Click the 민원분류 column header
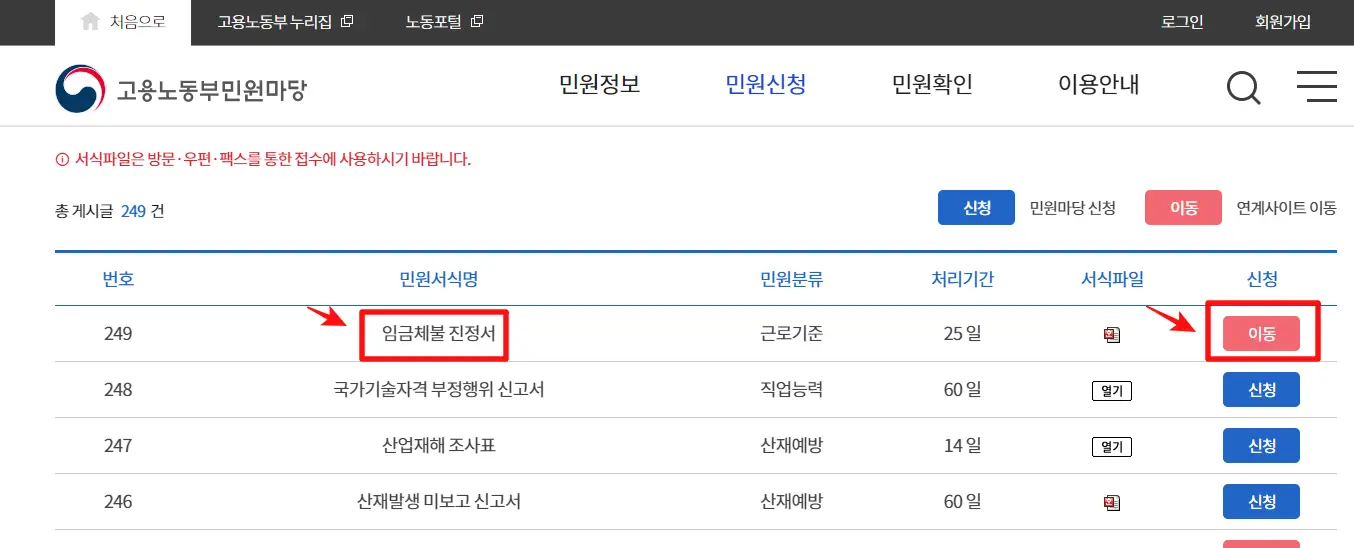 (x=791, y=279)
